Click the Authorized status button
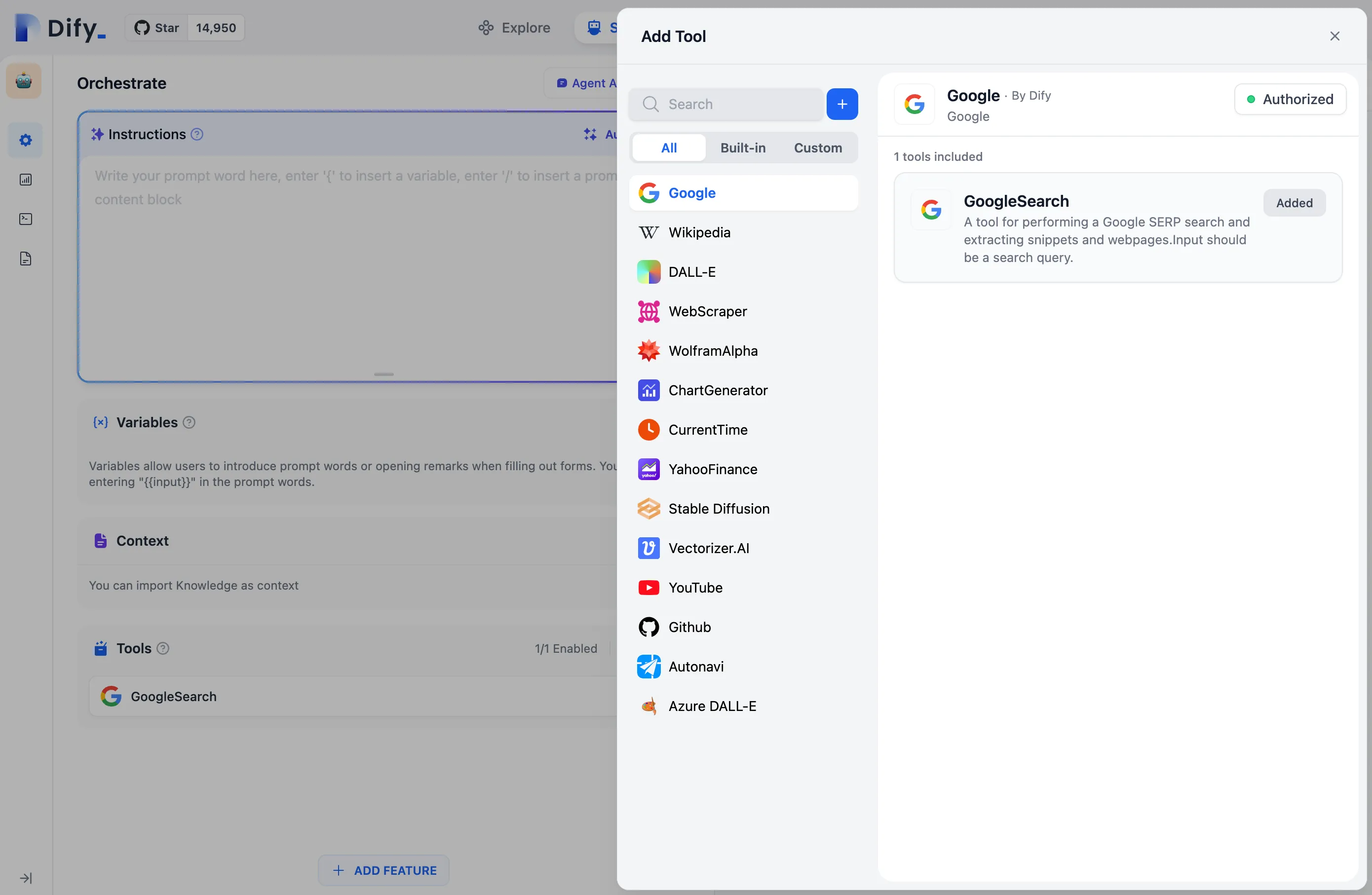 (1290, 99)
